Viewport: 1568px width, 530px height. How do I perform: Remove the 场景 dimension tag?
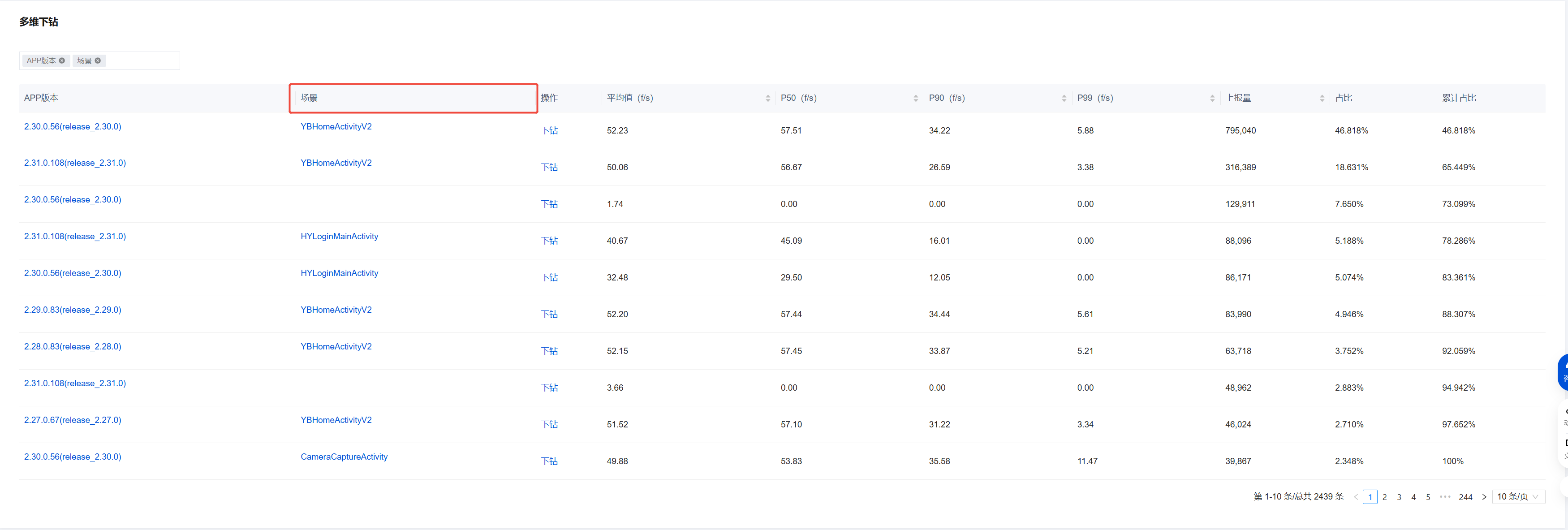coord(97,61)
